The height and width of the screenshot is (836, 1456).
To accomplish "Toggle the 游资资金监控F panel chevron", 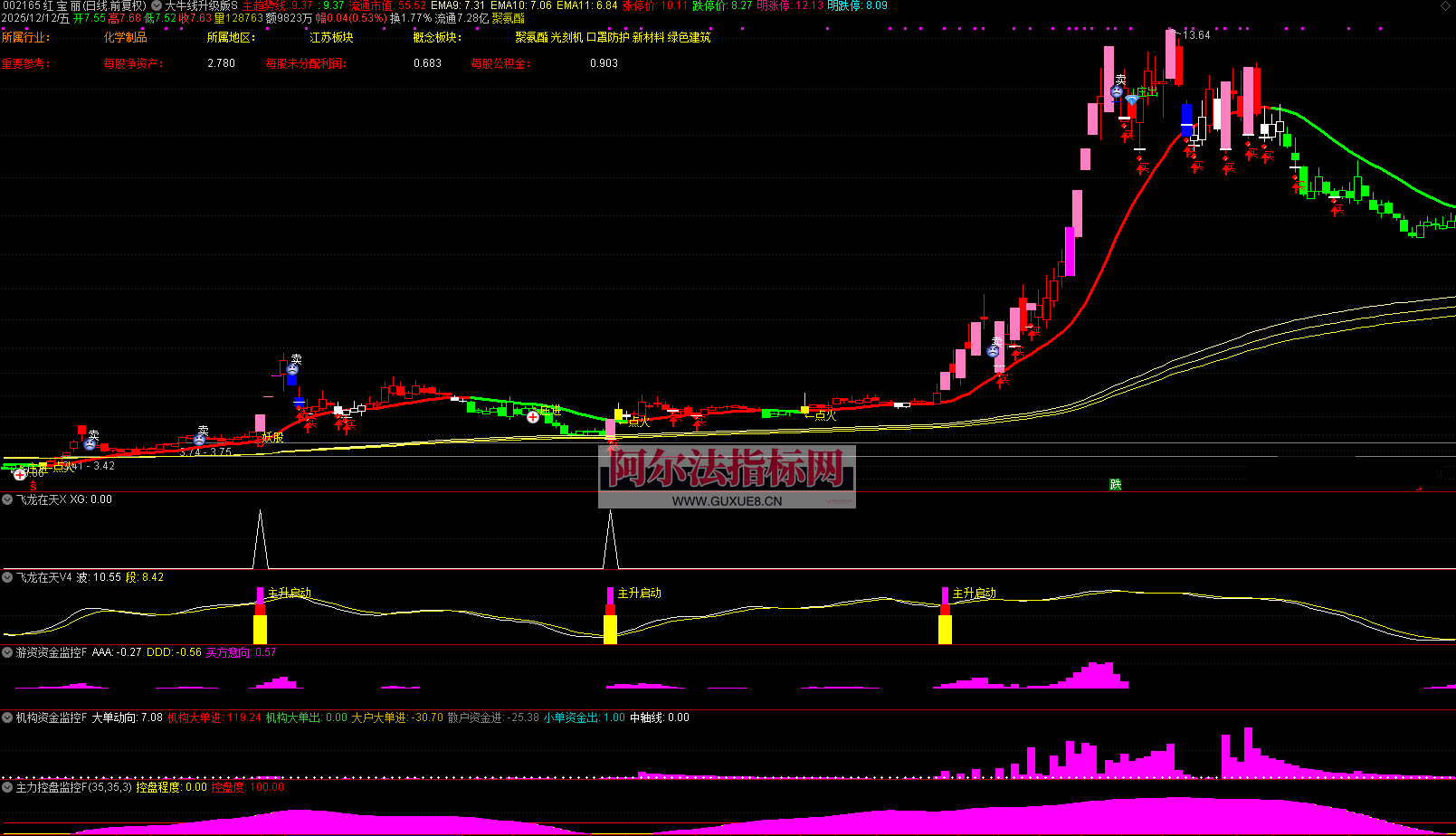I will tap(8, 652).
